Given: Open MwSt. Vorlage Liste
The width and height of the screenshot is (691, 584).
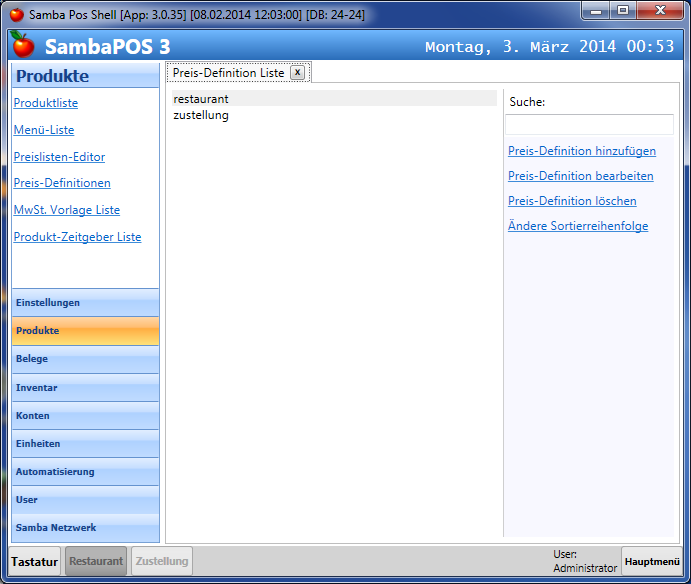Looking at the screenshot, I should 66,210.
